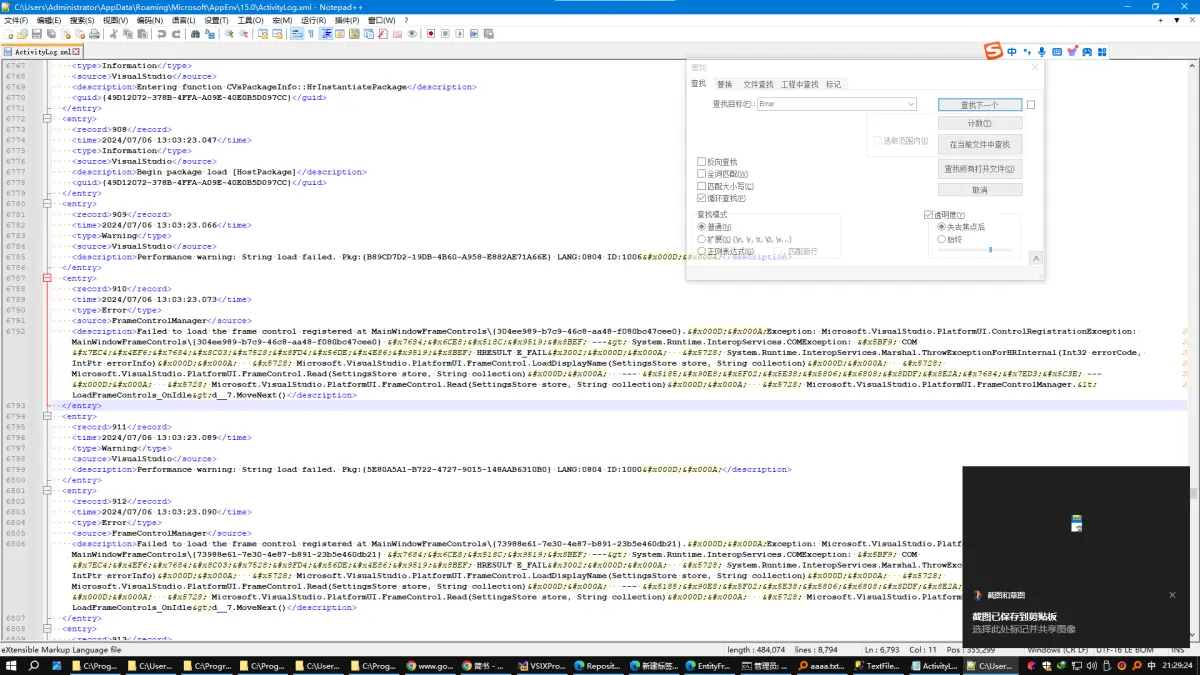This screenshot has width=1200, height=675.
Task: Select the 始终 transparency radio
Action: pos(941,239)
